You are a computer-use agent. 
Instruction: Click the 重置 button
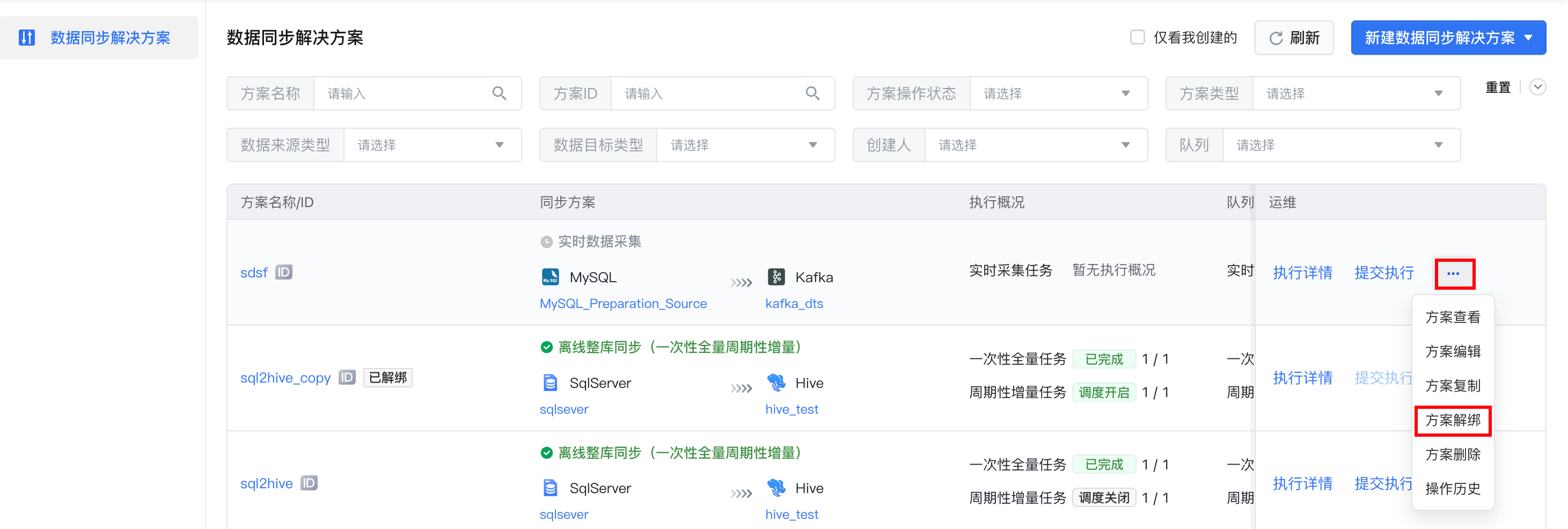click(x=1497, y=87)
